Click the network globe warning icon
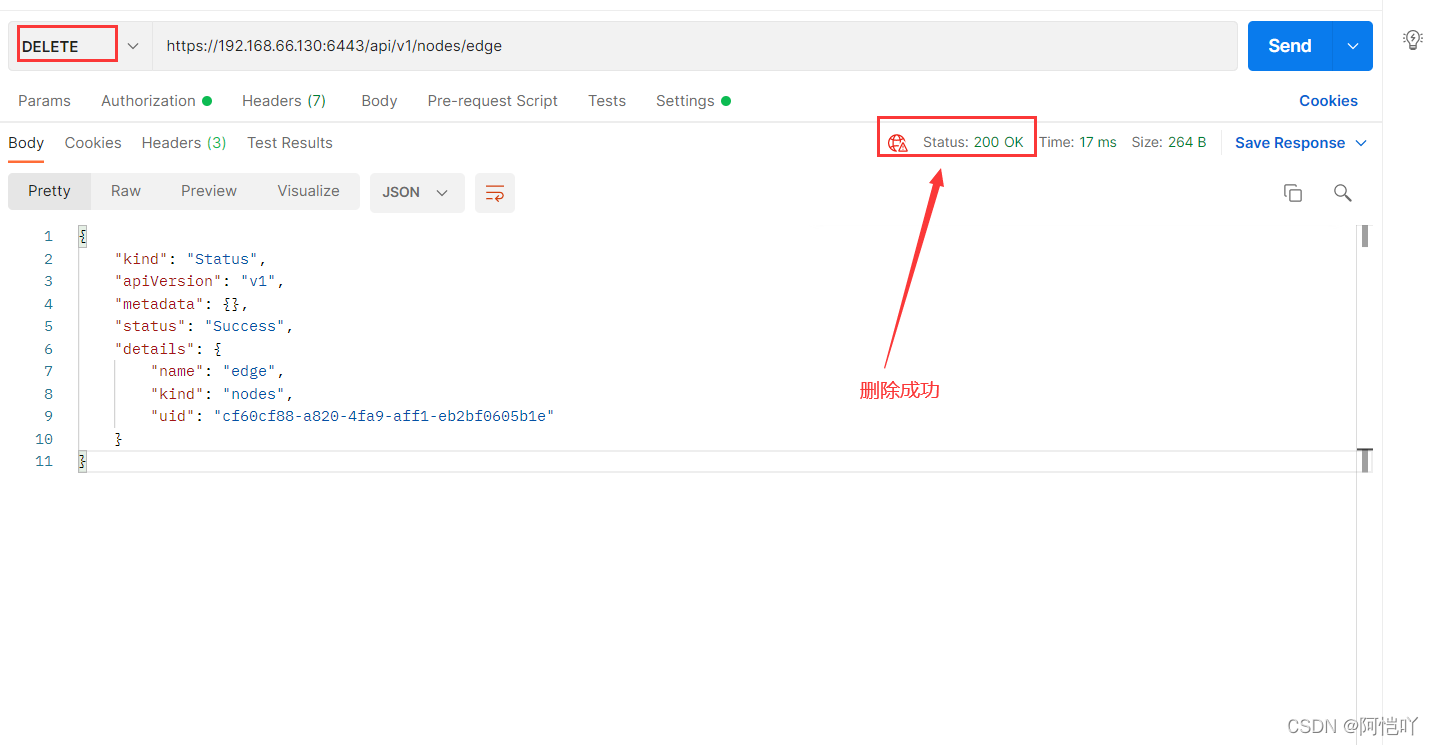 (898, 143)
